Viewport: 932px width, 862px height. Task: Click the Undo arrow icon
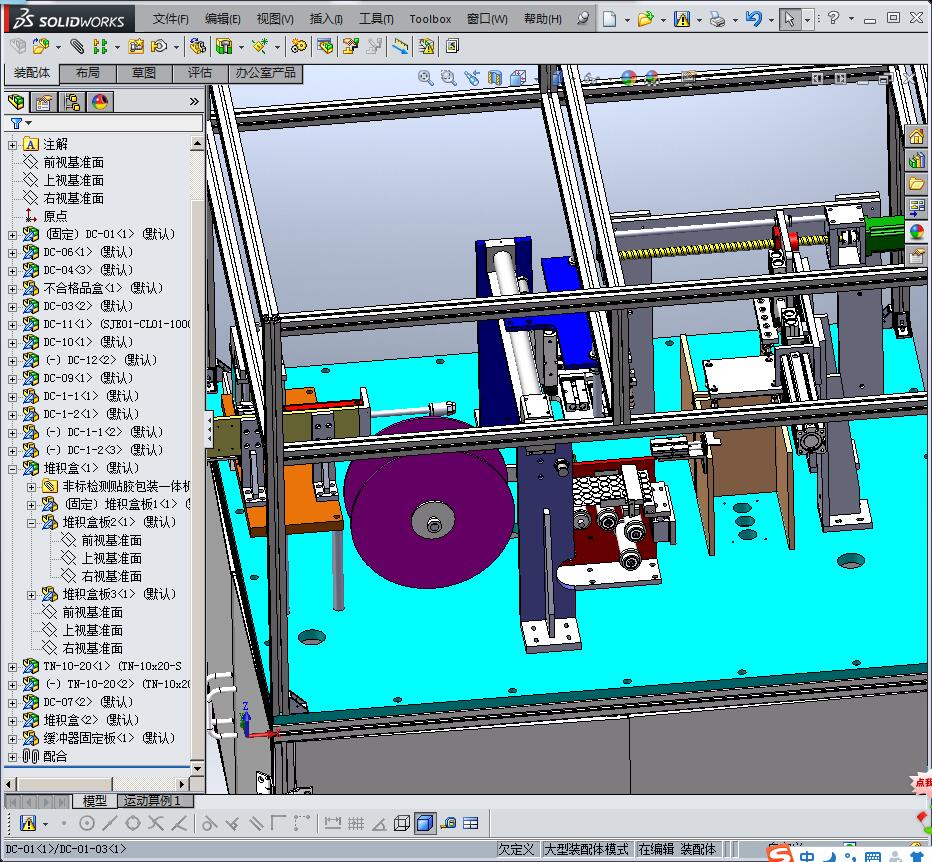coord(753,19)
